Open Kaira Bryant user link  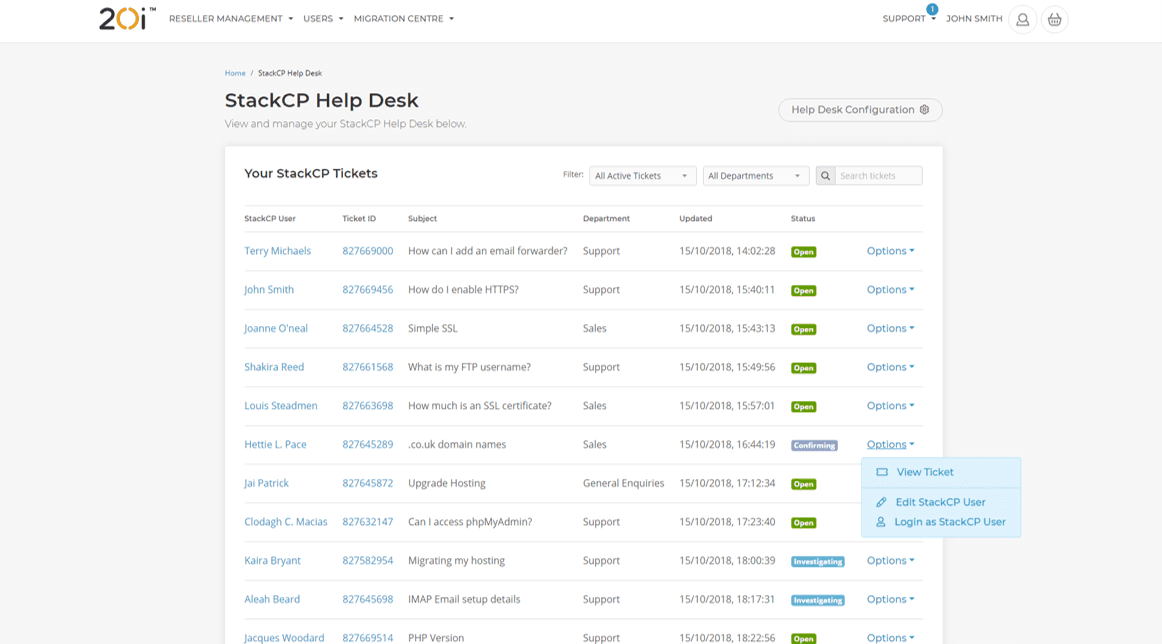click(273, 560)
